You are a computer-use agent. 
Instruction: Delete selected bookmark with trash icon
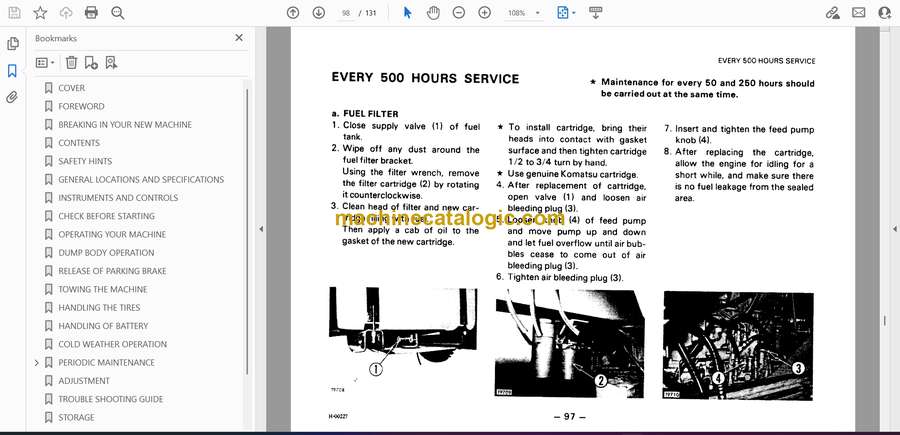point(71,62)
